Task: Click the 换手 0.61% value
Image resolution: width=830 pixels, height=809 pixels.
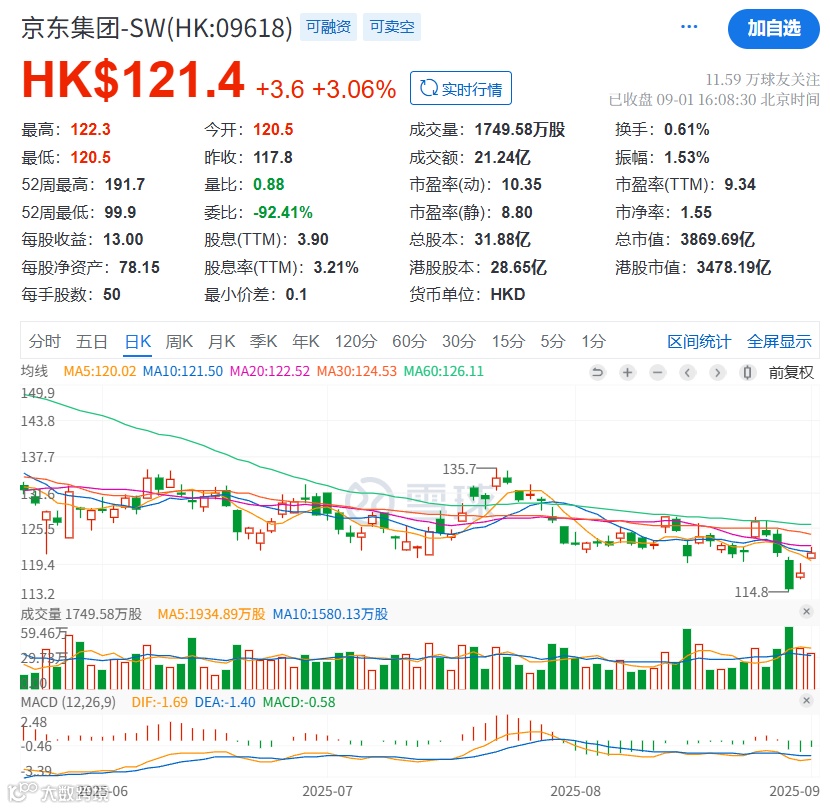Action: point(687,129)
